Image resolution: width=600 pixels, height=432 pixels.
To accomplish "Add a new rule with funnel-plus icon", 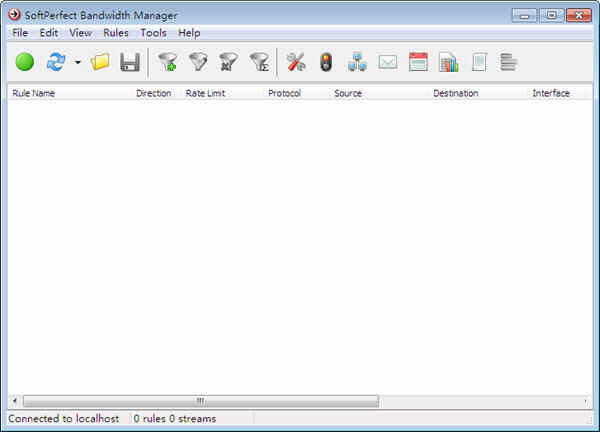I will pyautogui.click(x=168, y=62).
